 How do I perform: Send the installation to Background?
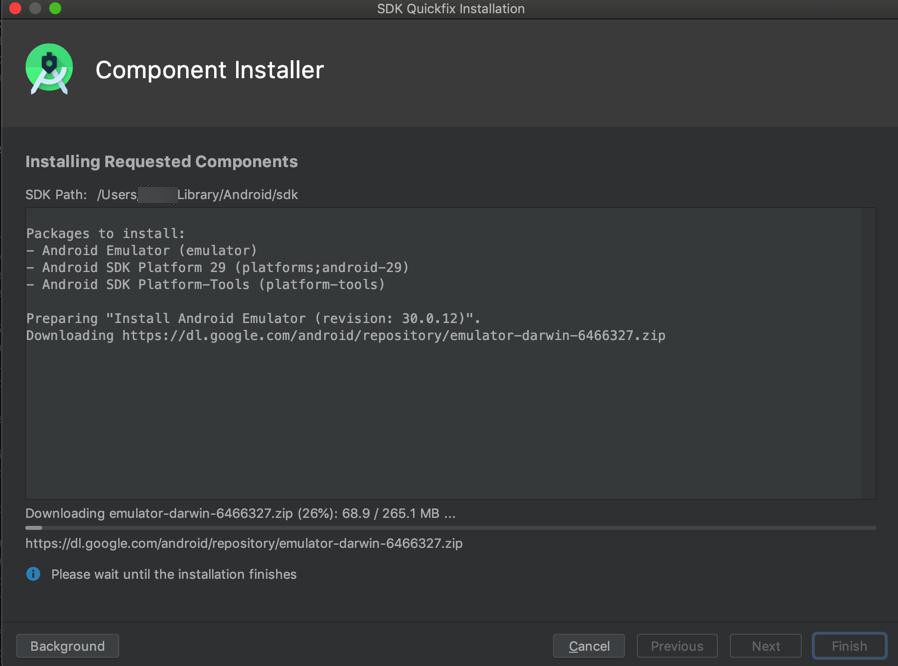pos(68,646)
